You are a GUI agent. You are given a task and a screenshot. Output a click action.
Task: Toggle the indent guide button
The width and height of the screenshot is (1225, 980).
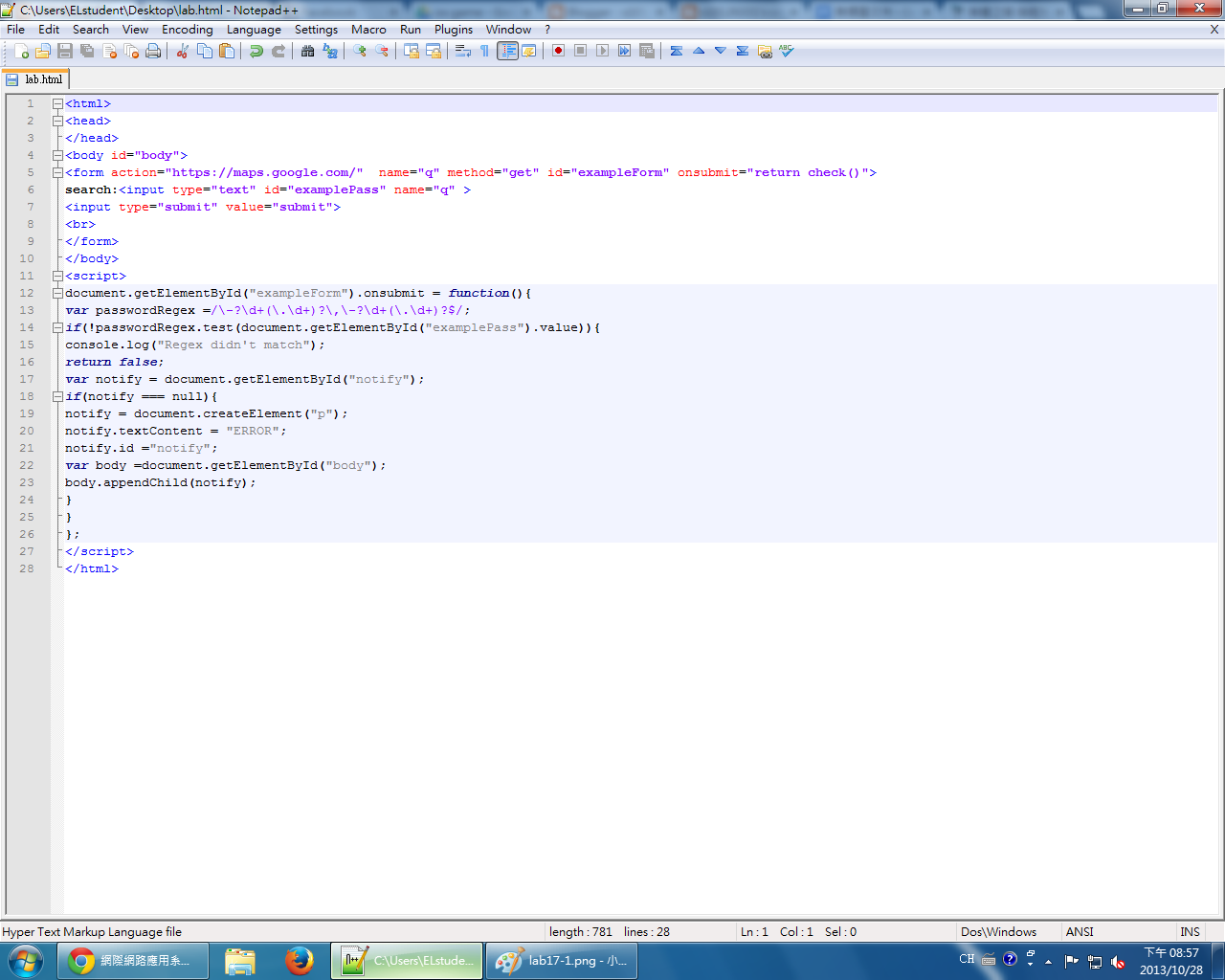(x=507, y=51)
